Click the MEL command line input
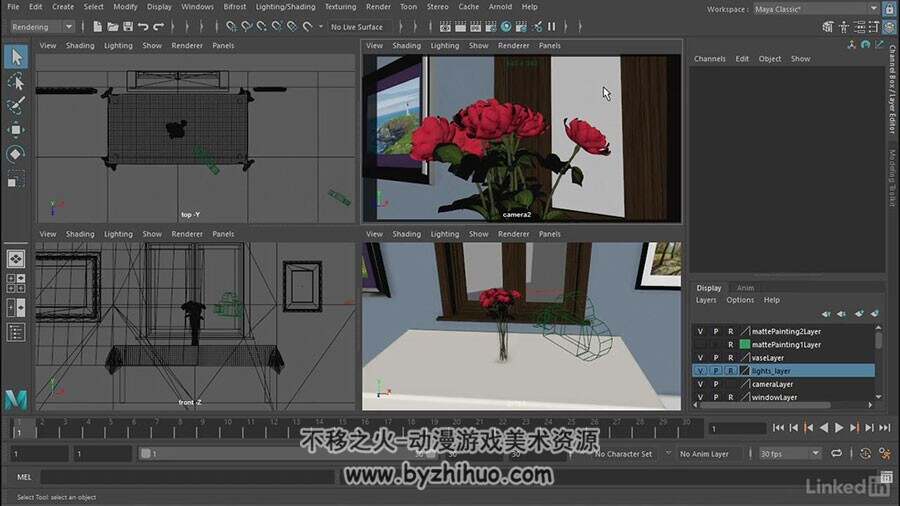 coord(188,477)
